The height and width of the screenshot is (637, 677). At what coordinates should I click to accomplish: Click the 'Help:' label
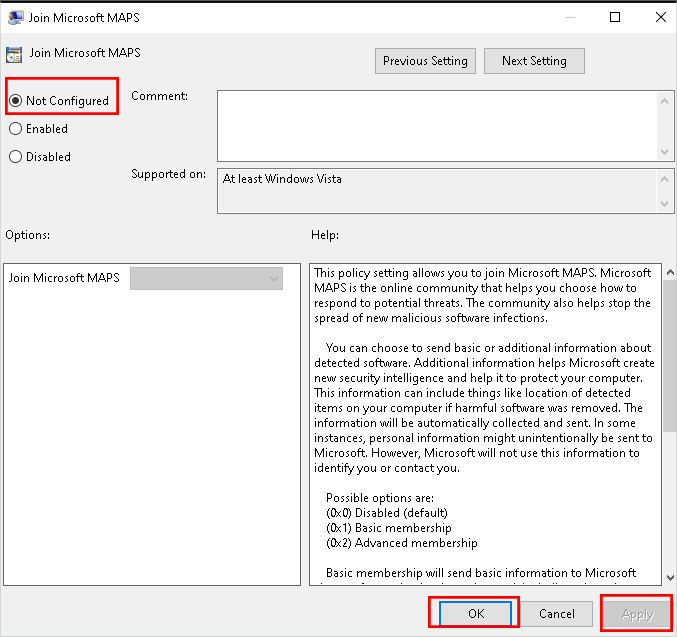(x=325, y=235)
